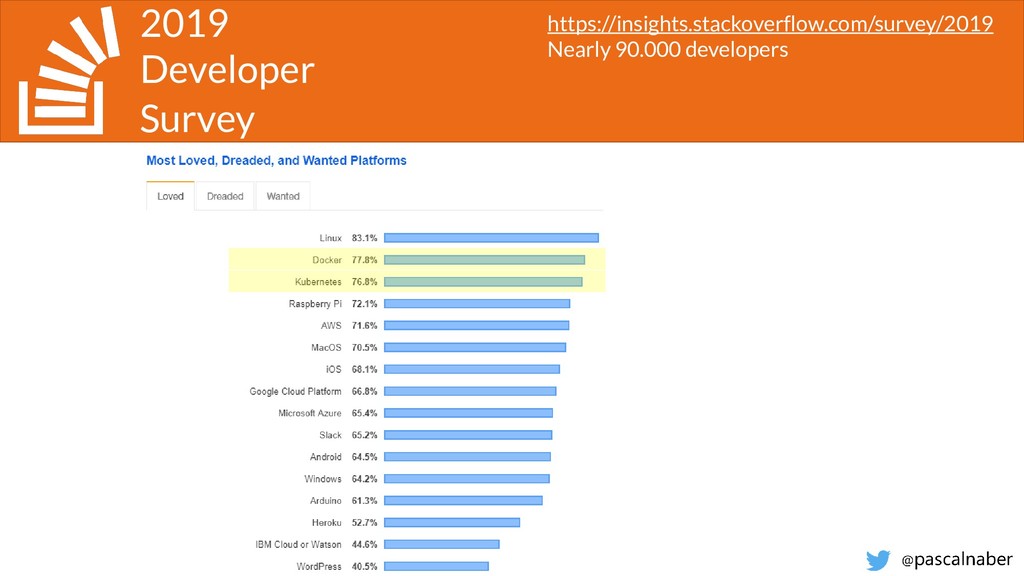This screenshot has width=1024, height=576.
Task: Click the 40.5% value
Action: point(364,566)
